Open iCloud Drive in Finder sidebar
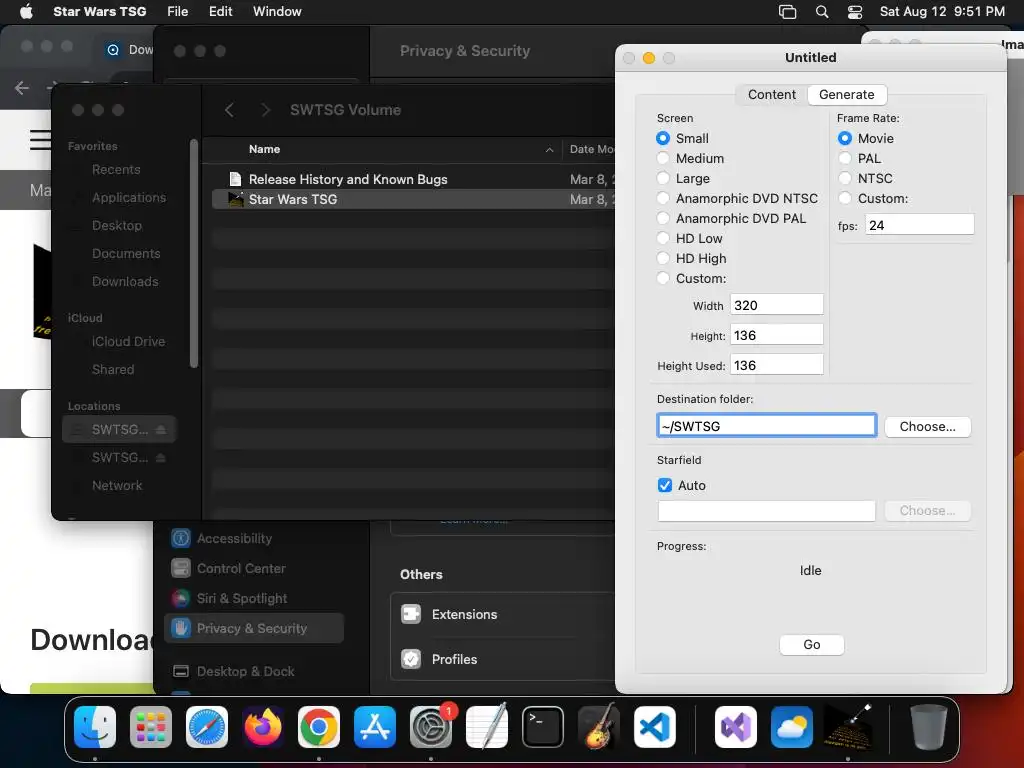The height and width of the screenshot is (768, 1024). click(128, 342)
